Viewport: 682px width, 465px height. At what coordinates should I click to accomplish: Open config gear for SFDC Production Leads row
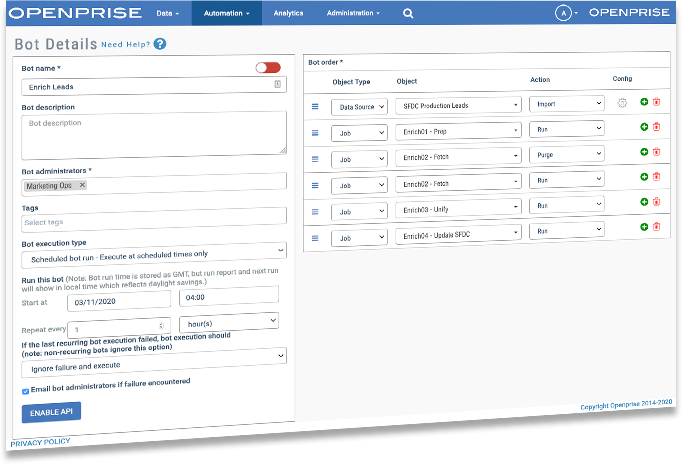(622, 103)
